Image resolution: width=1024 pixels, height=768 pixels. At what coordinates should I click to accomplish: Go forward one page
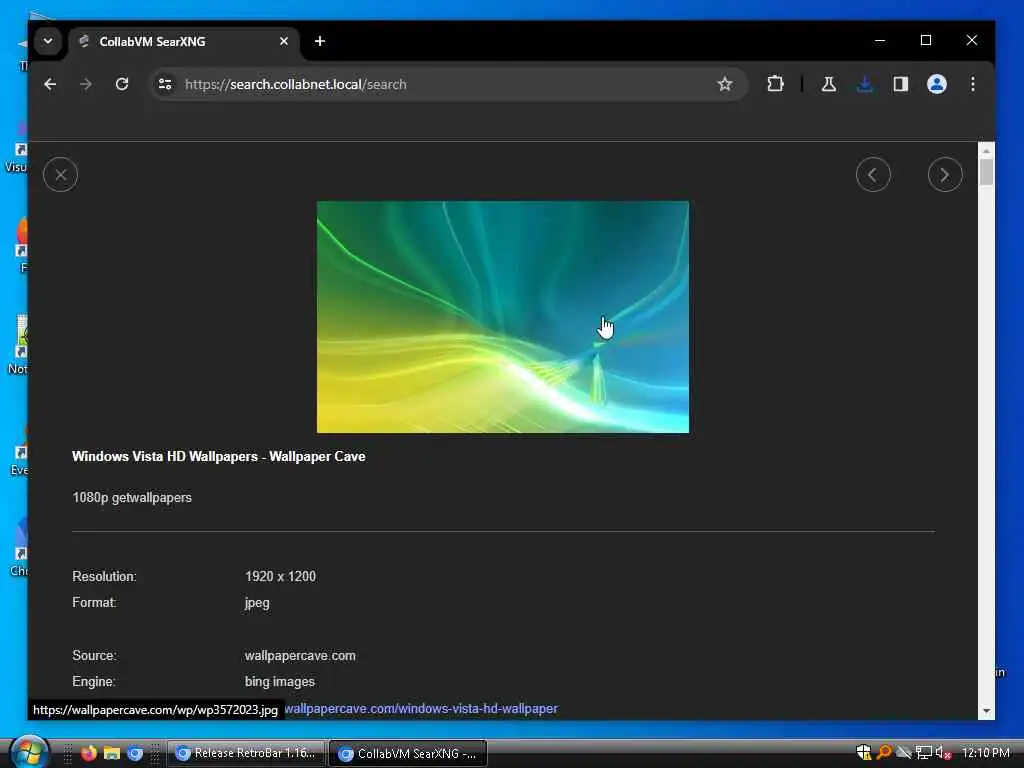[86, 84]
